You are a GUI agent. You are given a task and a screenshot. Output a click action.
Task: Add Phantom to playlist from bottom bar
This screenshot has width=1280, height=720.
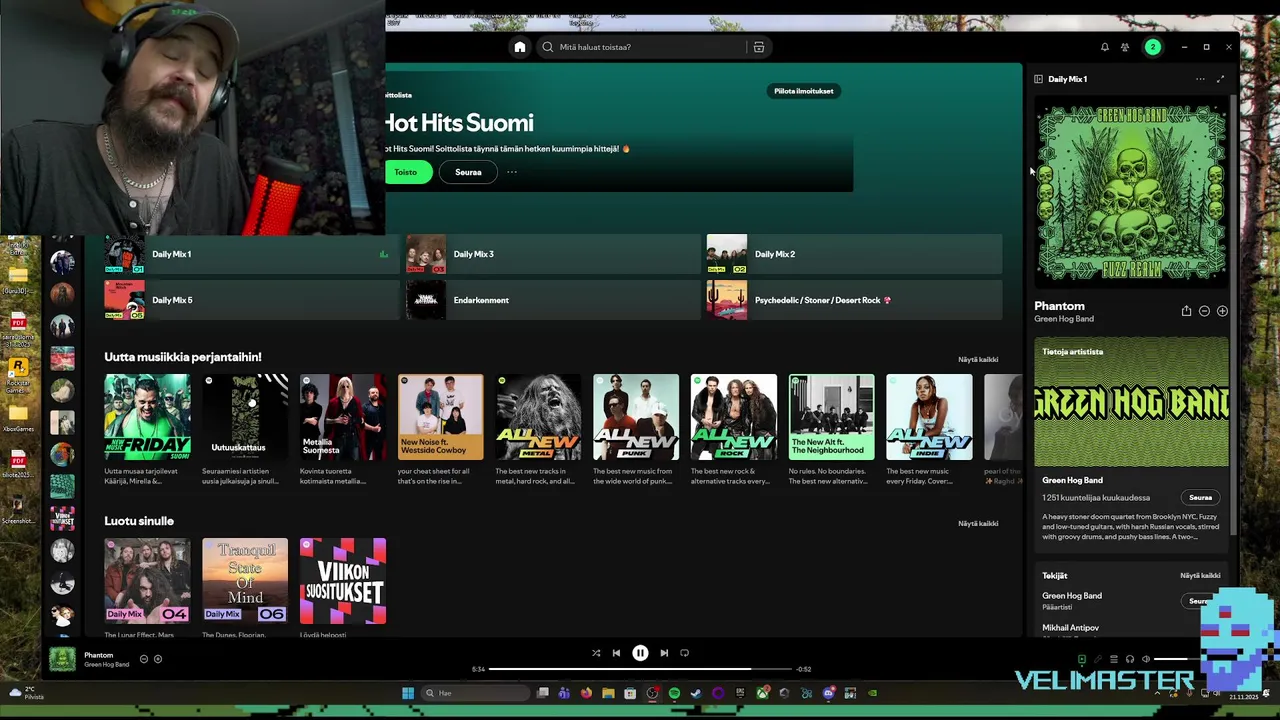point(158,659)
